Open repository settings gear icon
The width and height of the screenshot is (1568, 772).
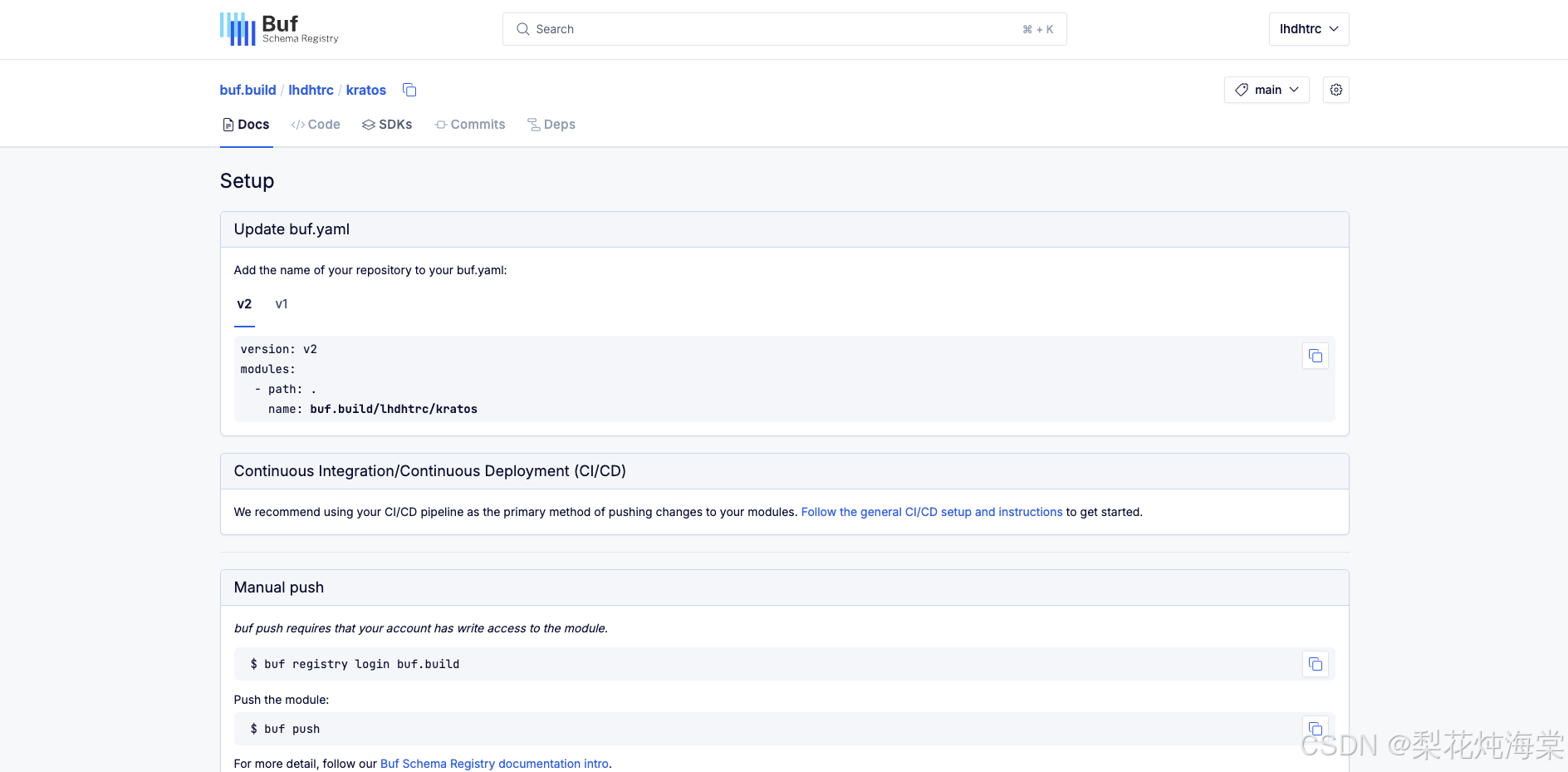[1335, 90]
